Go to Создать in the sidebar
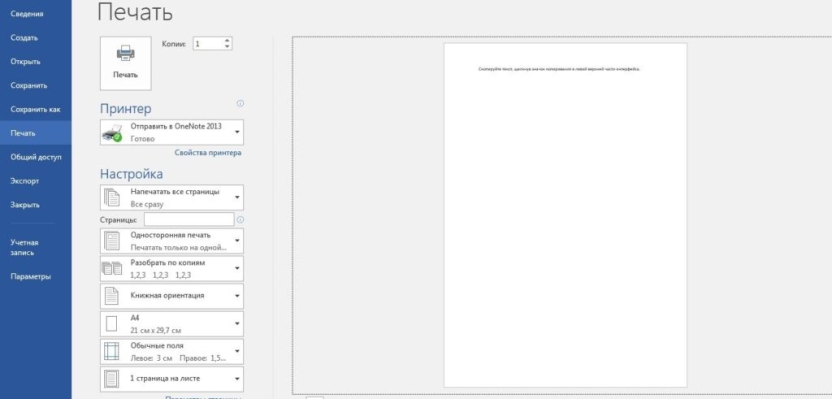The height and width of the screenshot is (399, 832). 24,38
